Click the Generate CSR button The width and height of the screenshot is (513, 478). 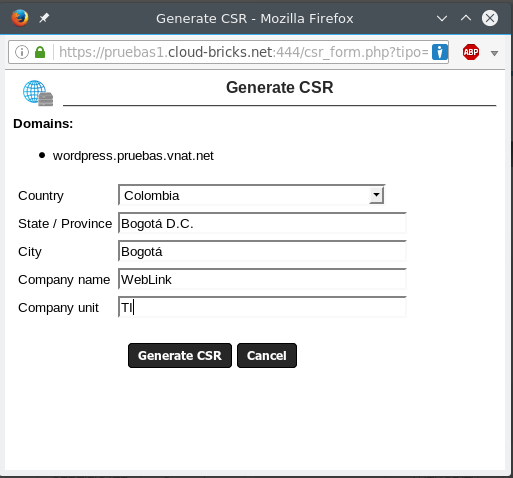[x=180, y=356]
